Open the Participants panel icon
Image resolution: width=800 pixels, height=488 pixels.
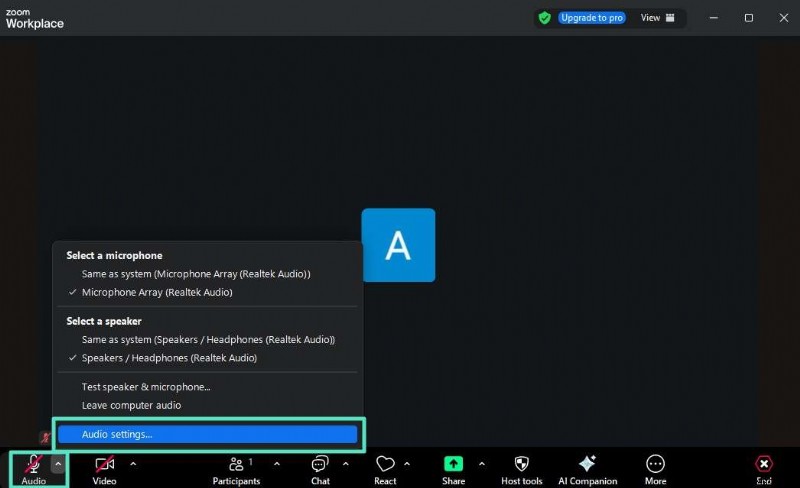pos(236,465)
